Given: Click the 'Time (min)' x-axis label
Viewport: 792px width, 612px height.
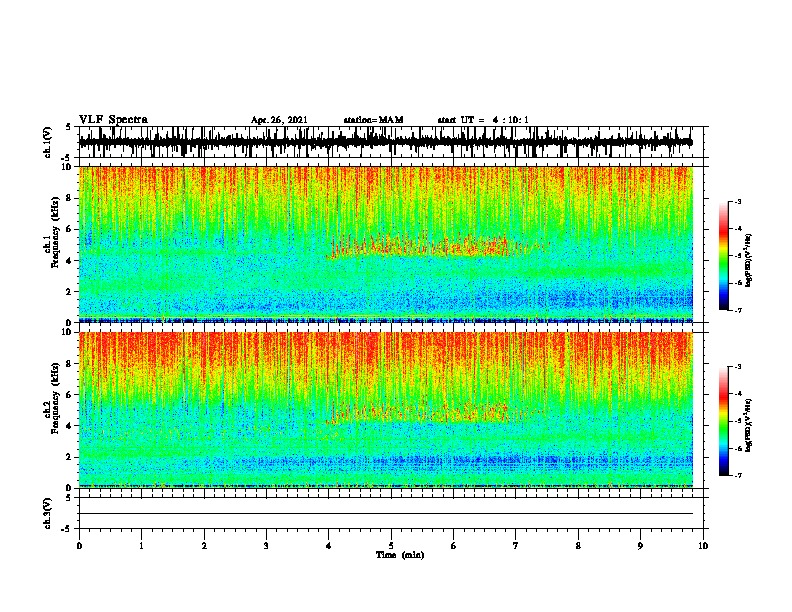Looking at the screenshot, I should pyautogui.click(x=400, y=555).
